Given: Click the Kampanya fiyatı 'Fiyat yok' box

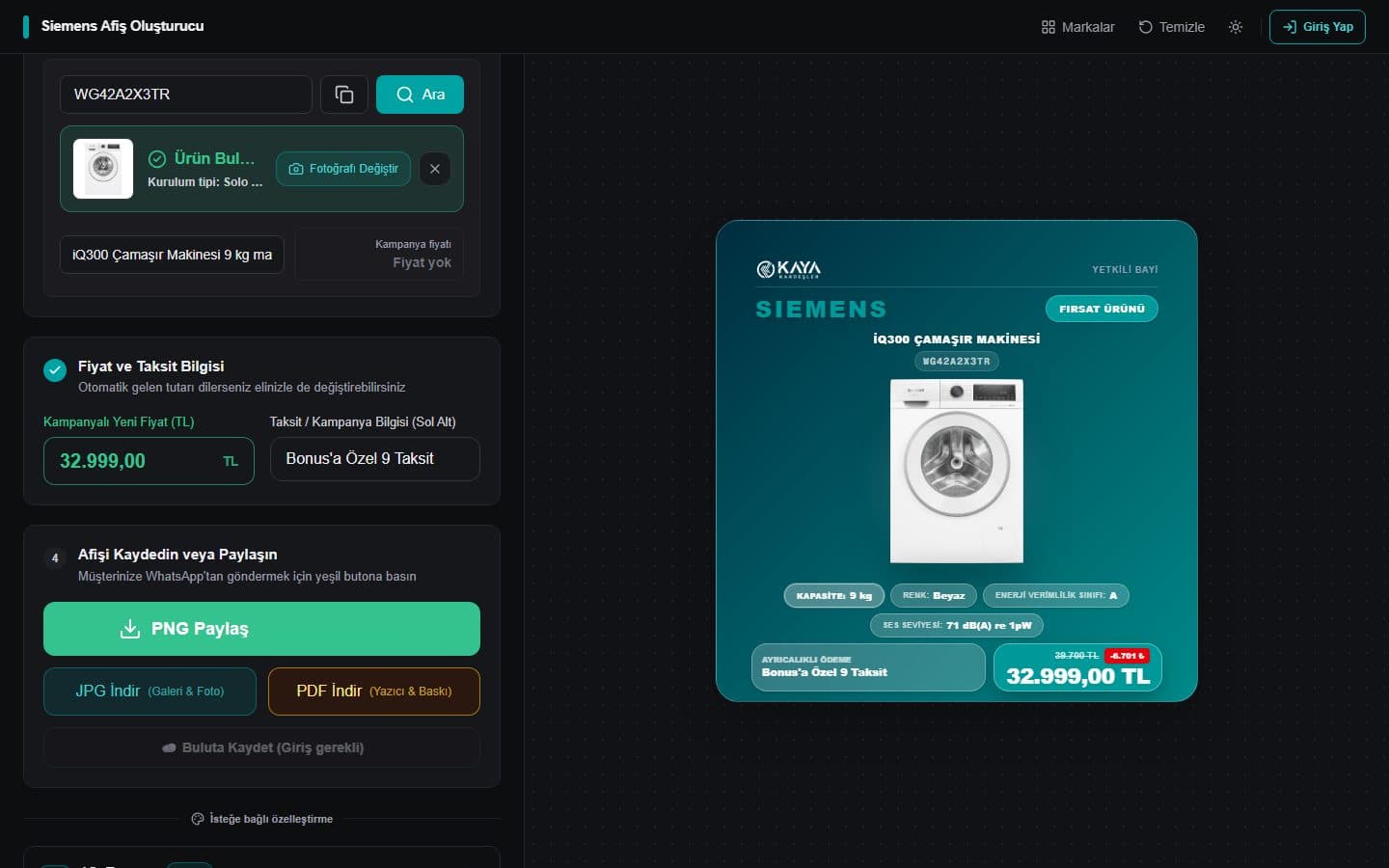Looking at the screenshot, I should tap(380, 254).
